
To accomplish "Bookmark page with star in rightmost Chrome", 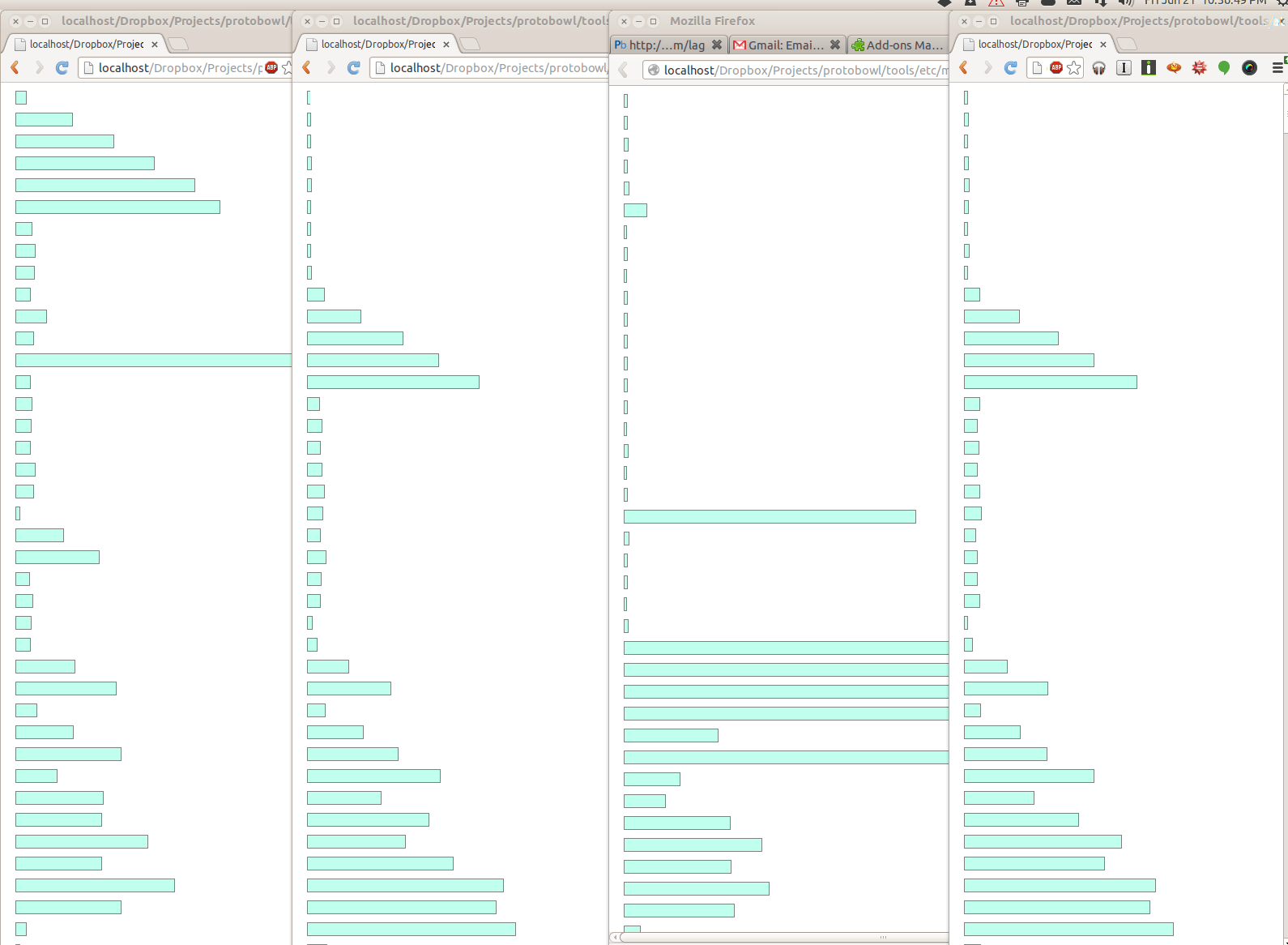I will tap(1074, 68).
